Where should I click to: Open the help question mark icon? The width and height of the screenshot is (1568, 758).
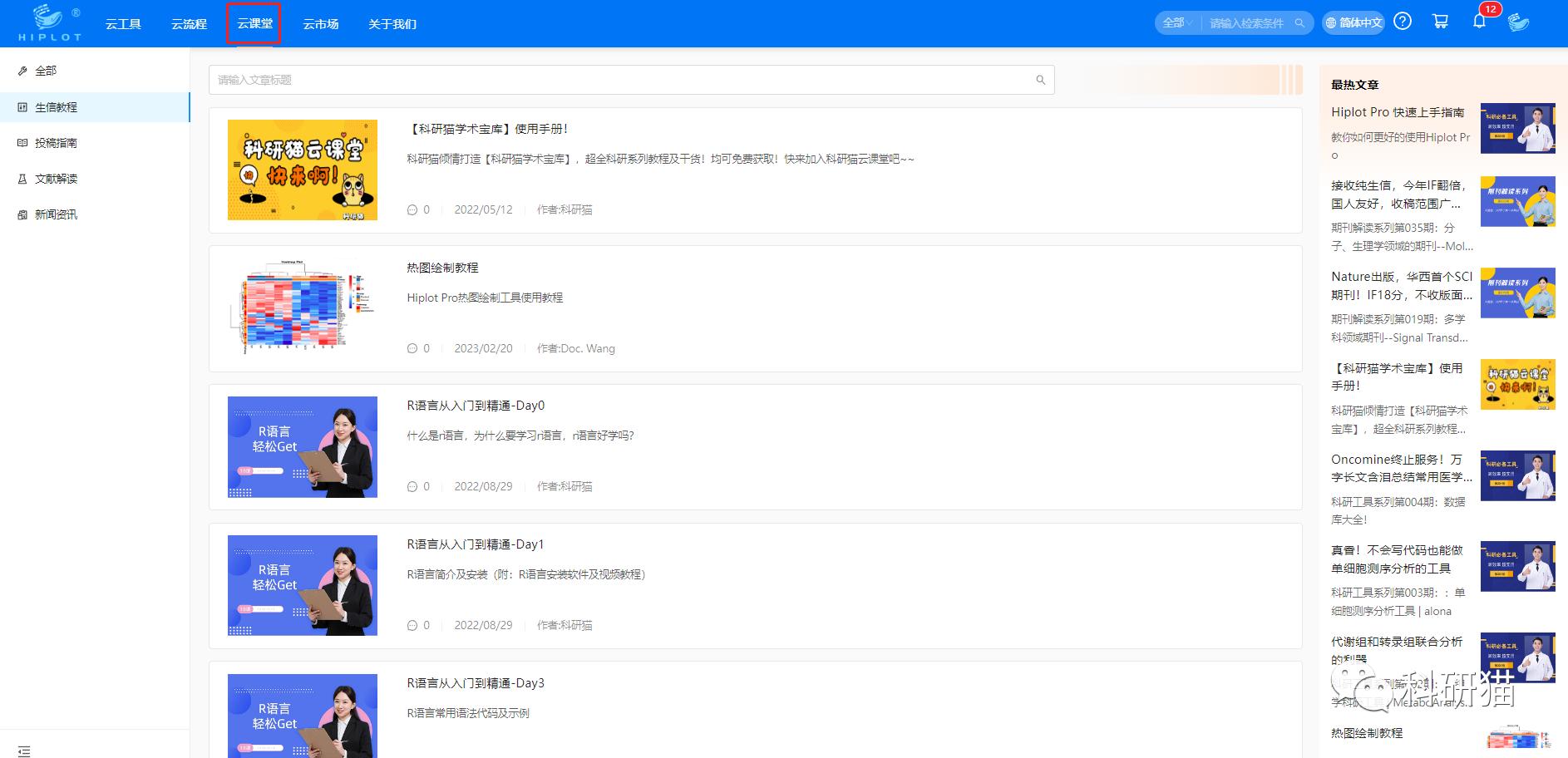click(x=1403, y=21)
